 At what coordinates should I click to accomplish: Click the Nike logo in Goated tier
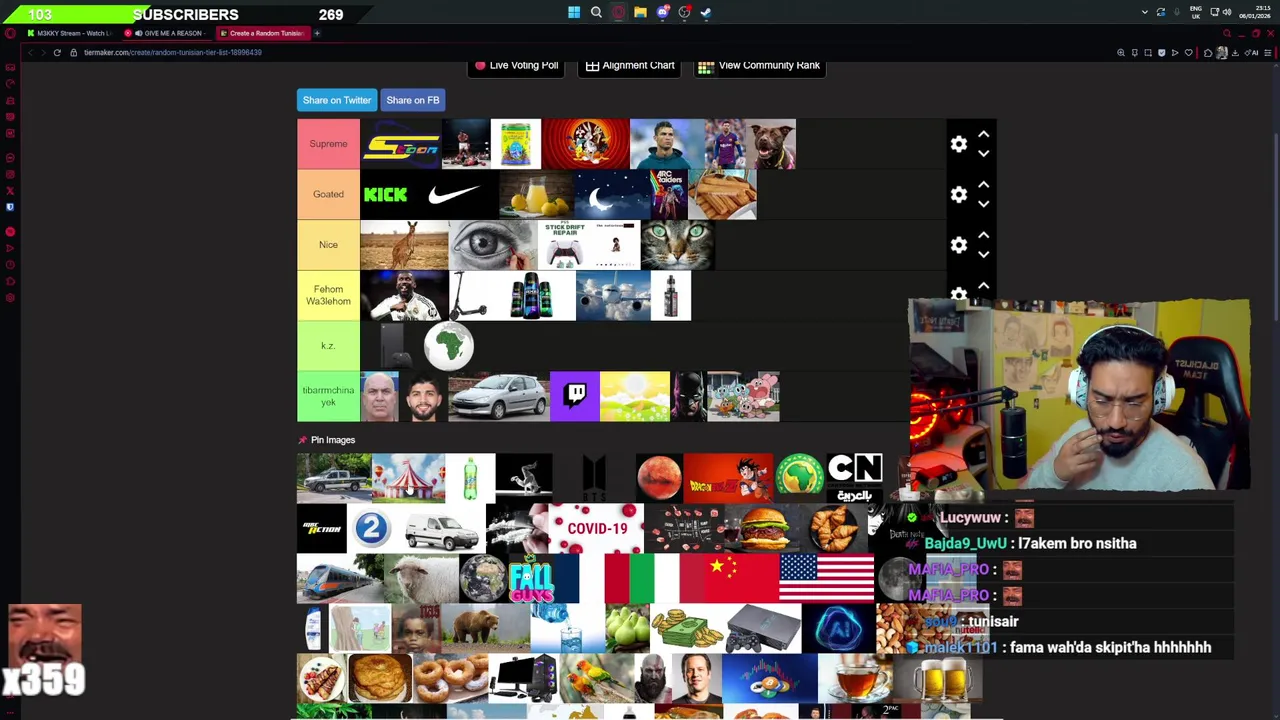pos(454,195)
